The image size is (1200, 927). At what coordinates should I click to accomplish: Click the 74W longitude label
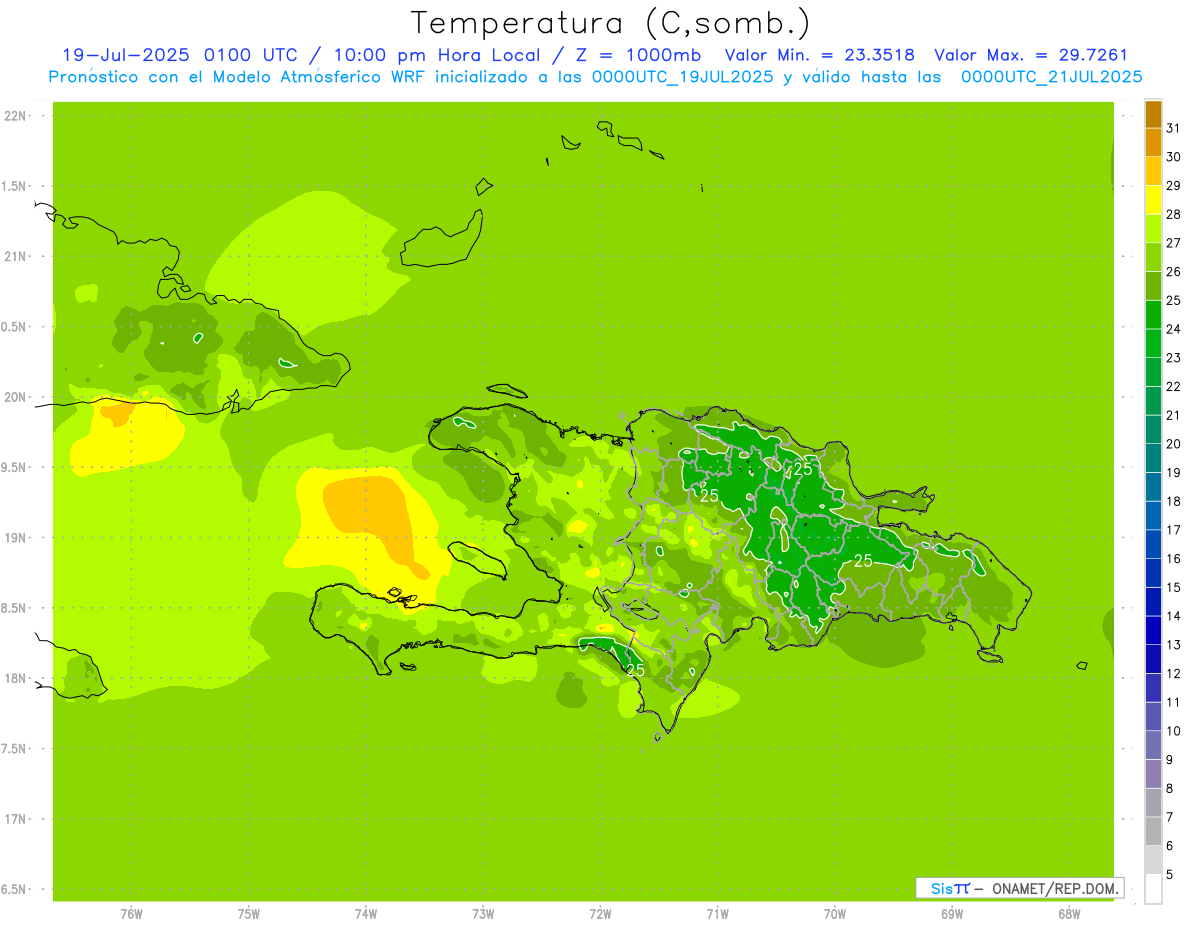click(x=366, y=914)
